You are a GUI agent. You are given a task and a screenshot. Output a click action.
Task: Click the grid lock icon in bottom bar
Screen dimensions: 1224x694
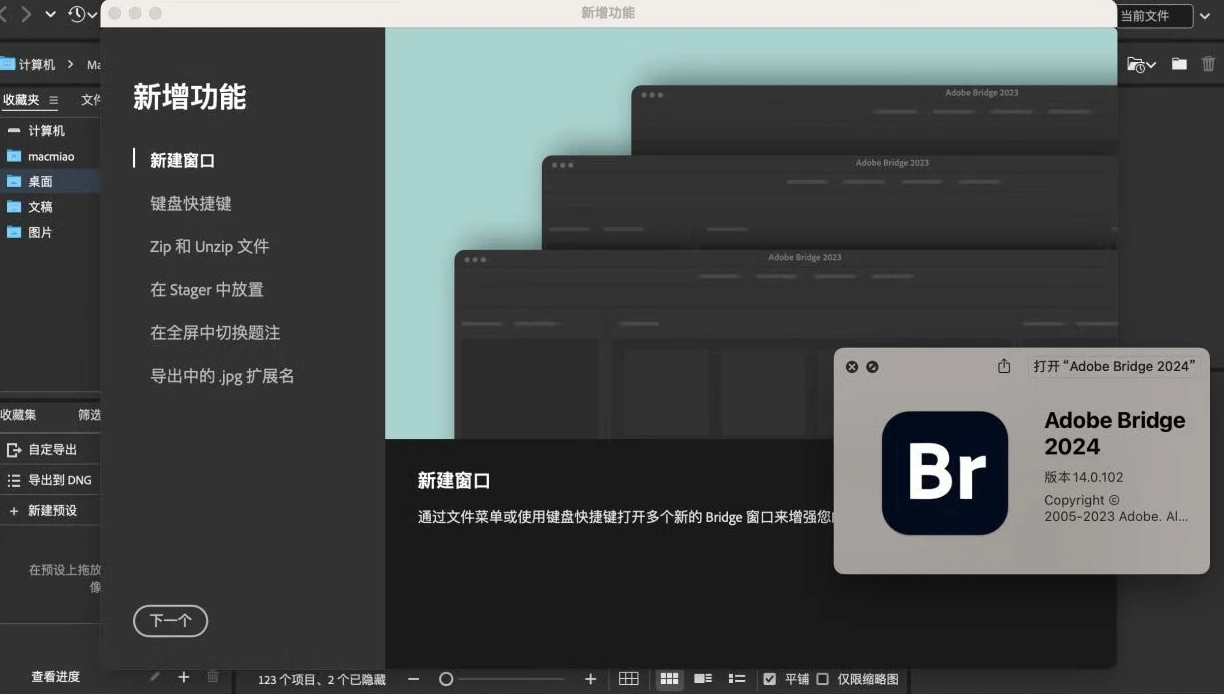pyautogui.click(x=628, y=679)
